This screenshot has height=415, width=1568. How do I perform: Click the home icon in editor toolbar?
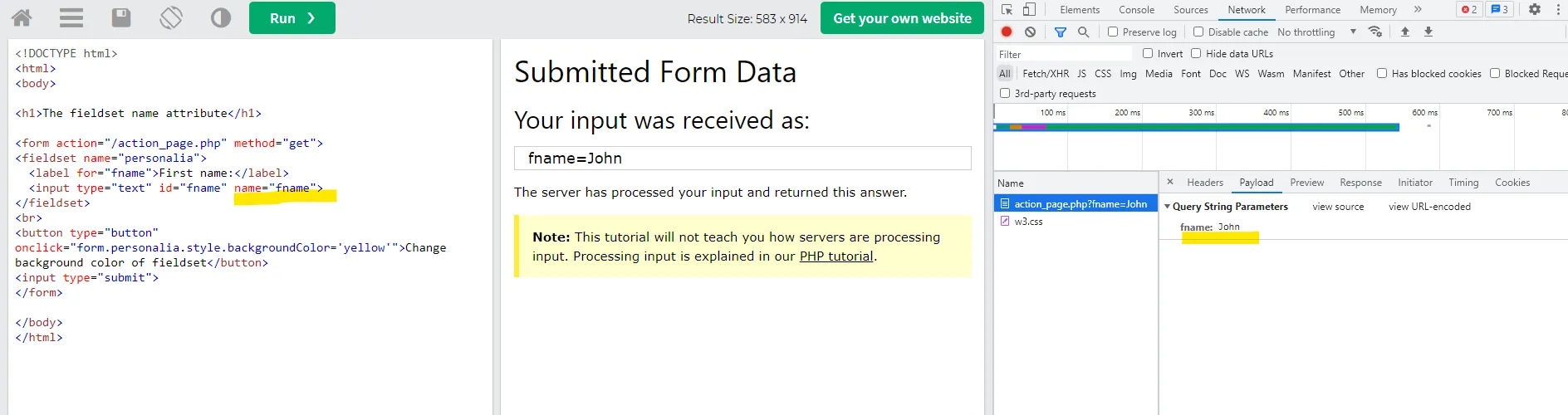[22, 17]
